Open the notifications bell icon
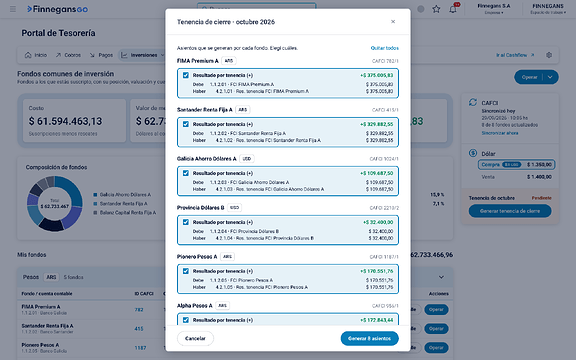 tap(453, 9)
